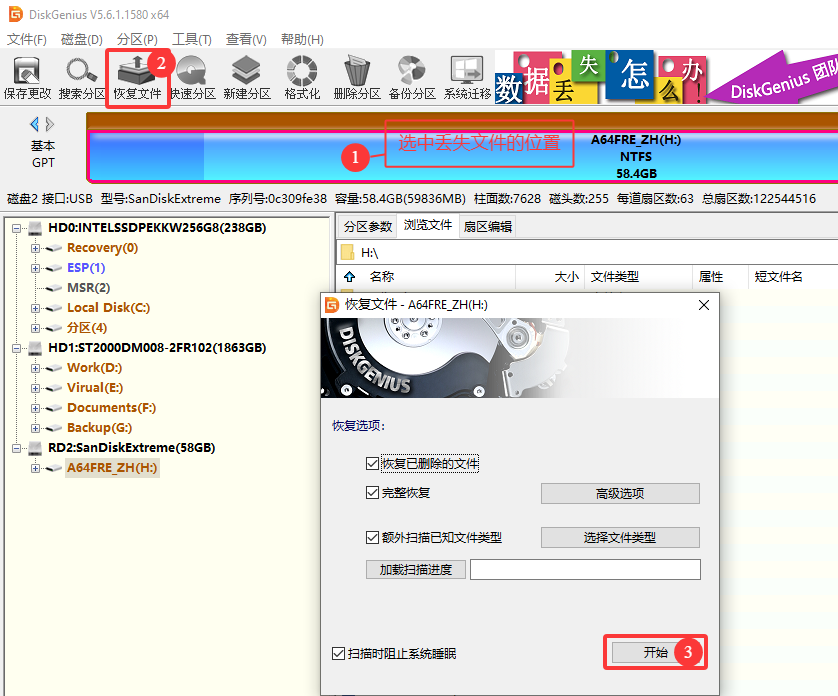Sort by Attribute (属性) column header
Viewport: 838px width, 696px height.
coord(711,276)
